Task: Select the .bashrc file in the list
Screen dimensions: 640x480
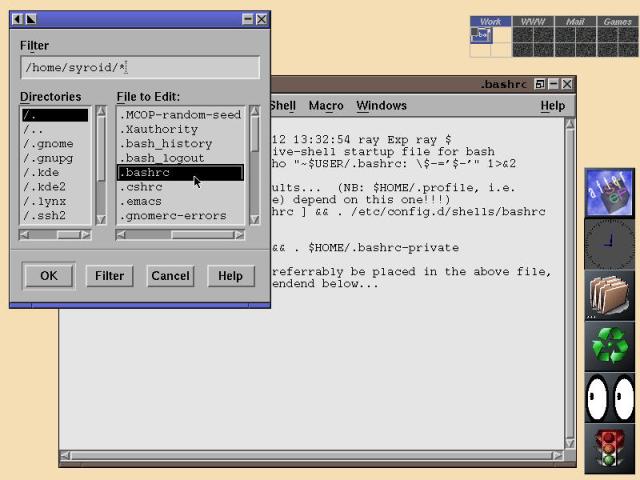Action: [x=180, y=172]
